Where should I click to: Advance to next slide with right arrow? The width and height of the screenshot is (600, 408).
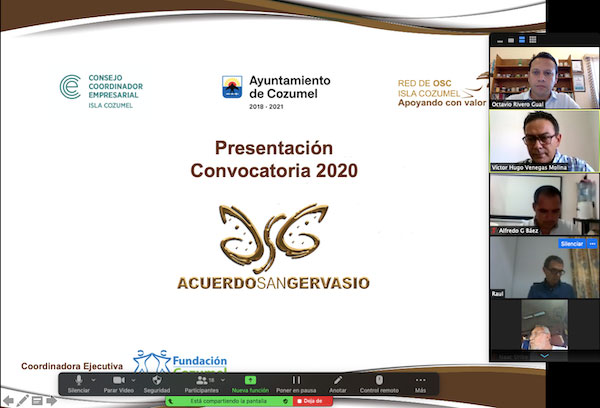point(52,401)
